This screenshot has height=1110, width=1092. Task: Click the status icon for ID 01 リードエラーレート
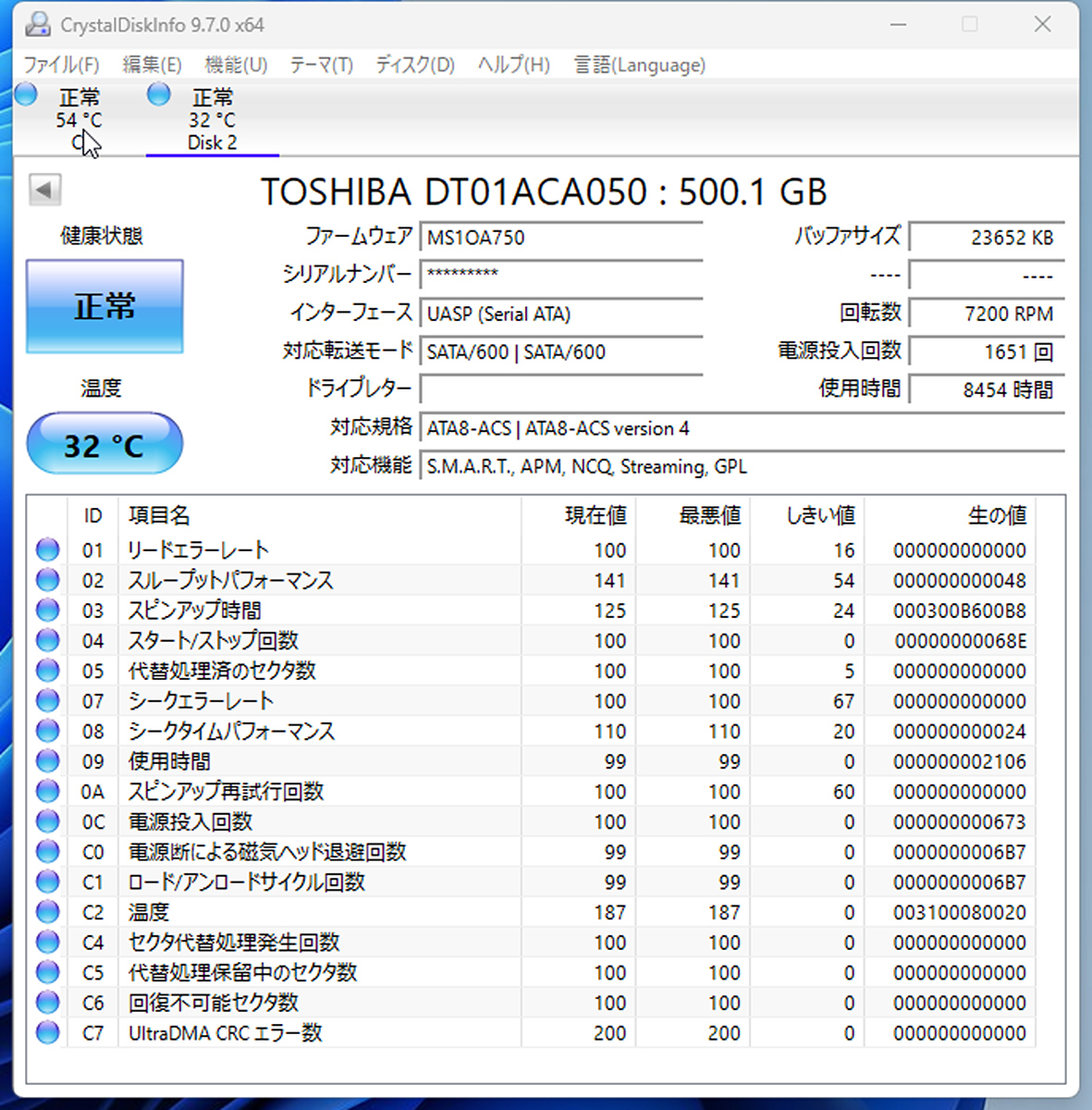[47, 549]
